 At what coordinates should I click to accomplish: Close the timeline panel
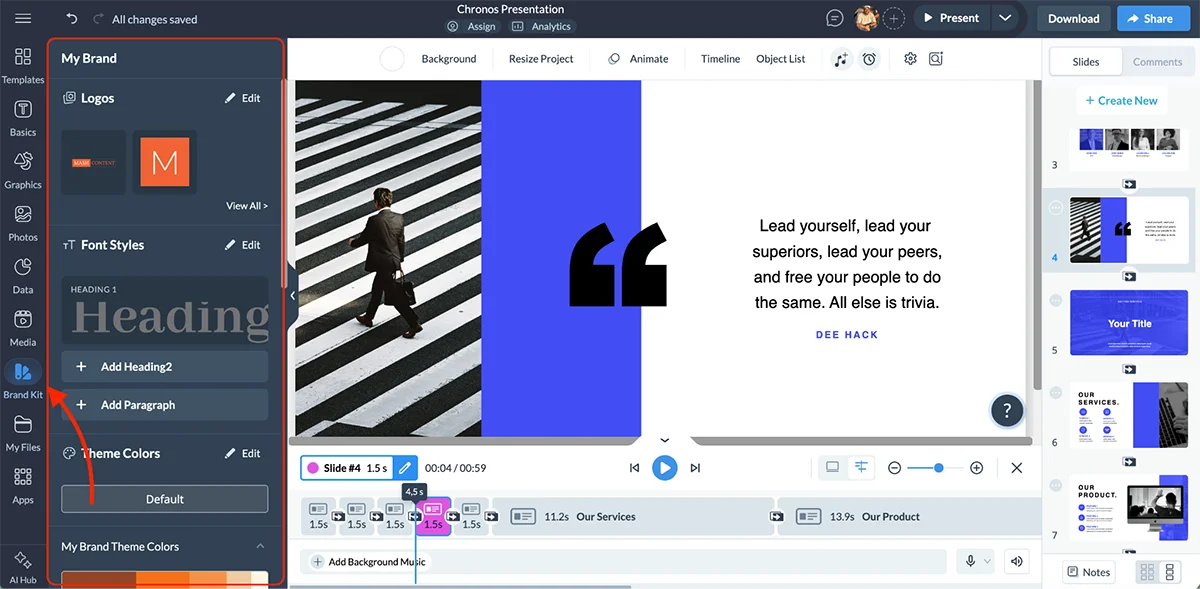point(1017,467)
